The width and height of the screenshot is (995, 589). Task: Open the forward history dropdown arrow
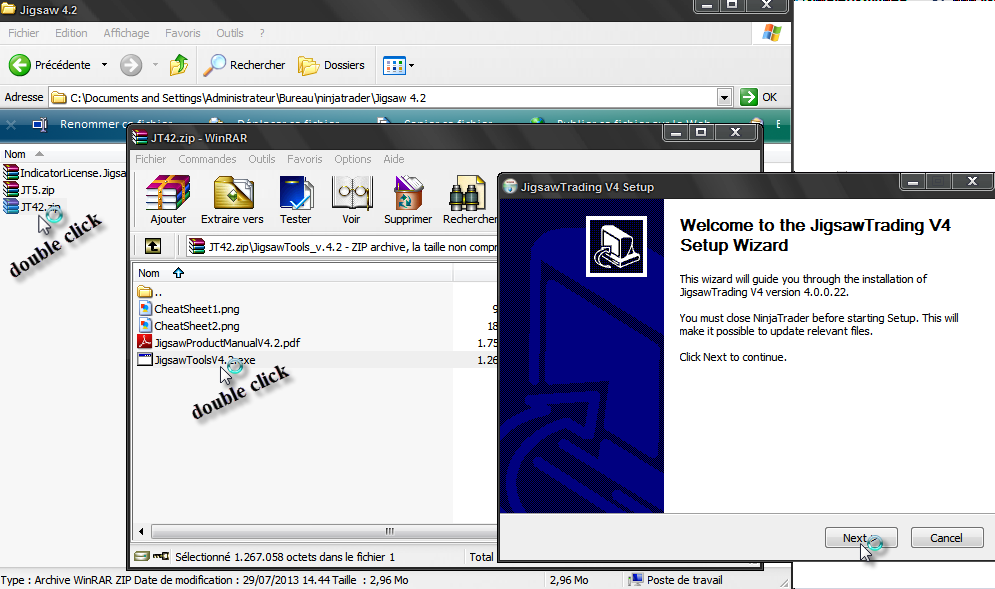coord(155,65)
